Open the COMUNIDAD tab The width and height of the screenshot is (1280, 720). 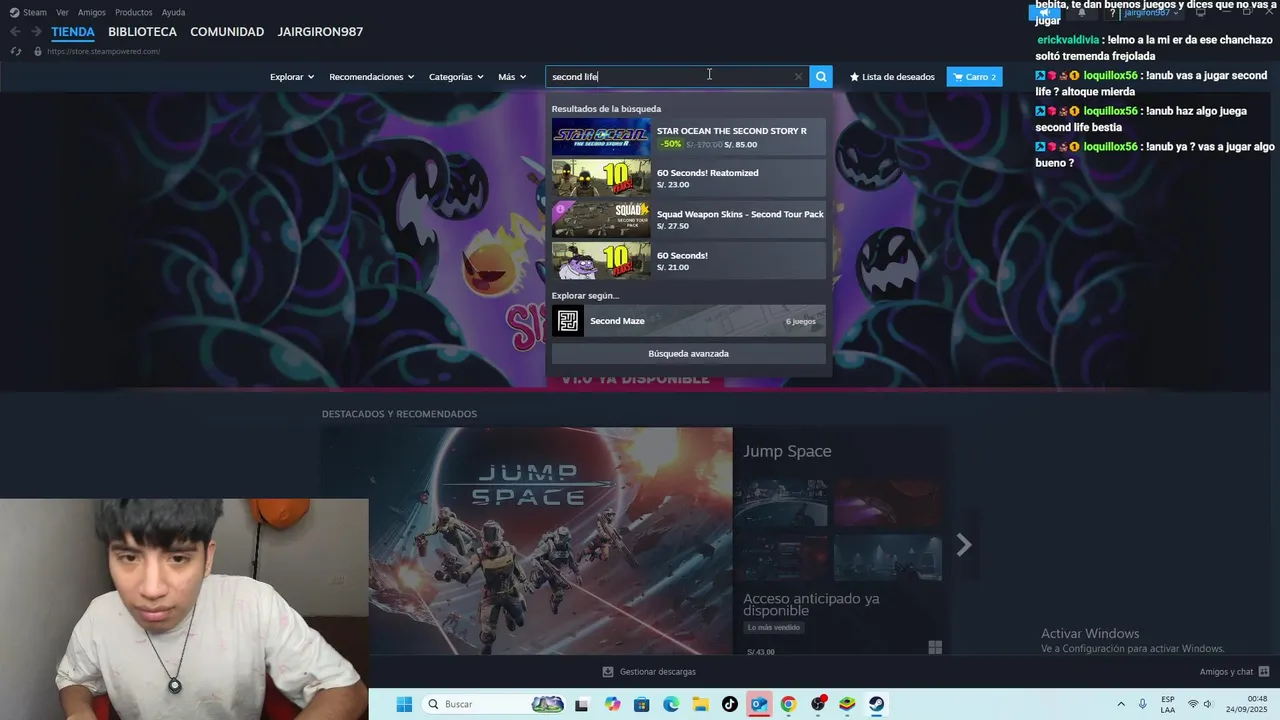pyautogui.click(x=227, y=32)
